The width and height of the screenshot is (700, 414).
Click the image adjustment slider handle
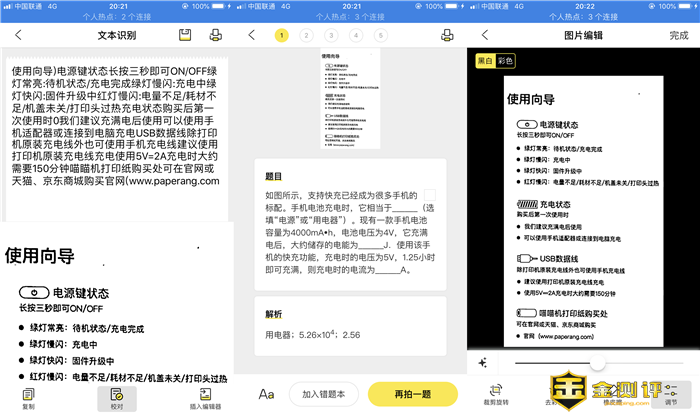coord(597,365)
